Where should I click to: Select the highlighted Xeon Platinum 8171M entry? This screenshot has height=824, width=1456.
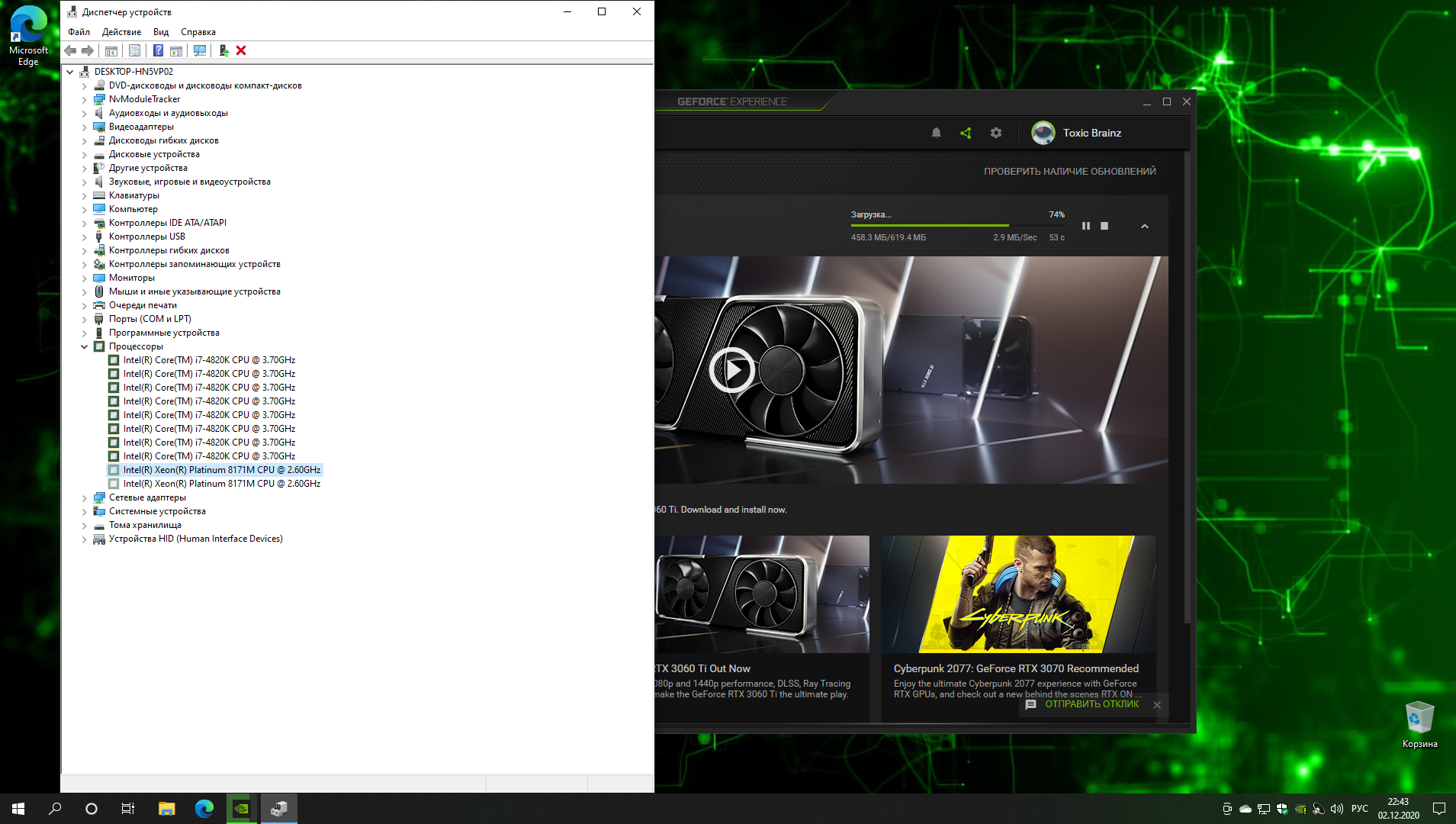coord(214,470)
